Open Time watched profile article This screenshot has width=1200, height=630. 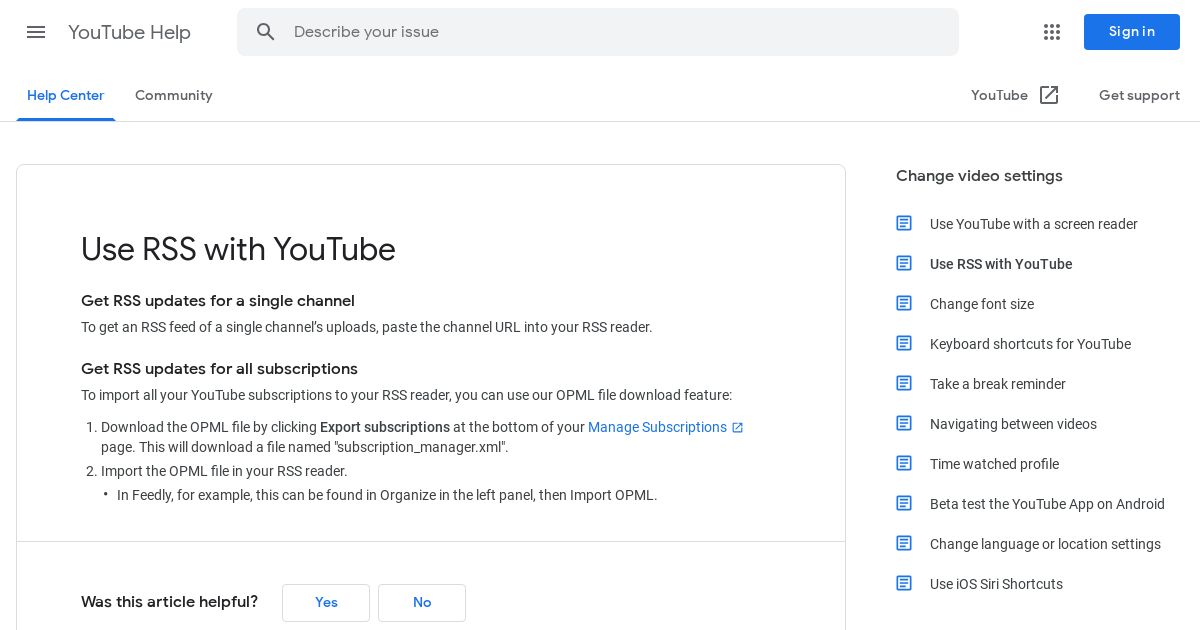click(994, 464)
